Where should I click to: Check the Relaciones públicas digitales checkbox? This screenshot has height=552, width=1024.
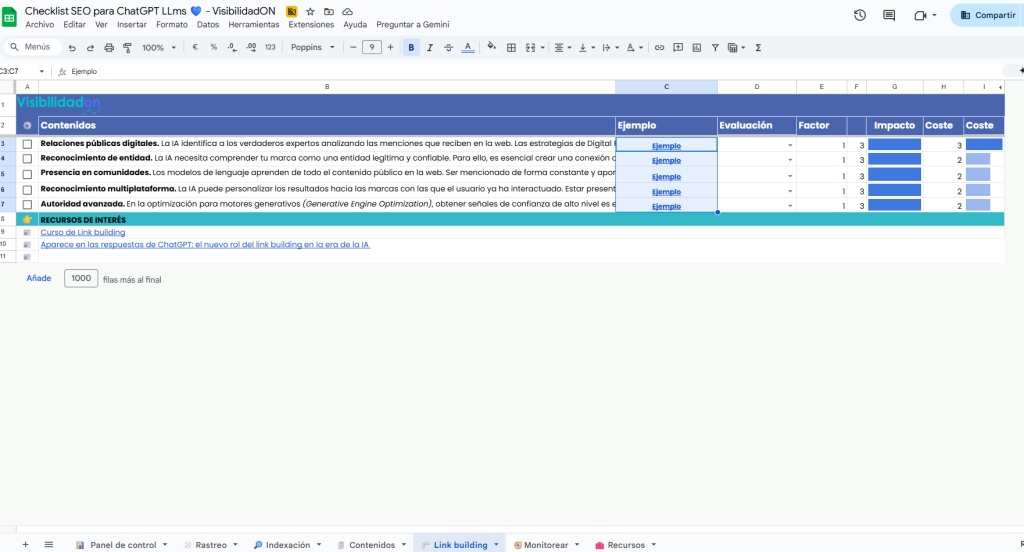pos(27,145)
